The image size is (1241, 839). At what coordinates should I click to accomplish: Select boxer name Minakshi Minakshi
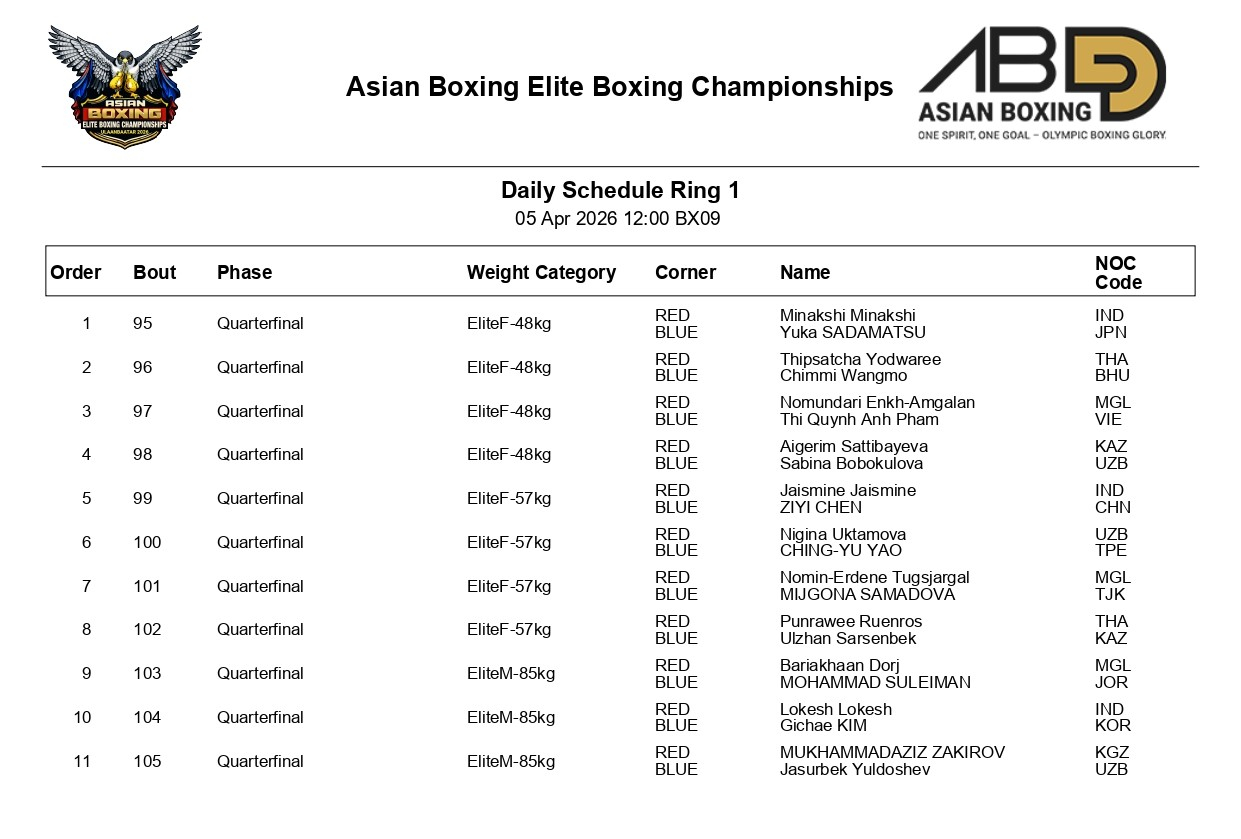pyautogui.click(x=847, y=316)
